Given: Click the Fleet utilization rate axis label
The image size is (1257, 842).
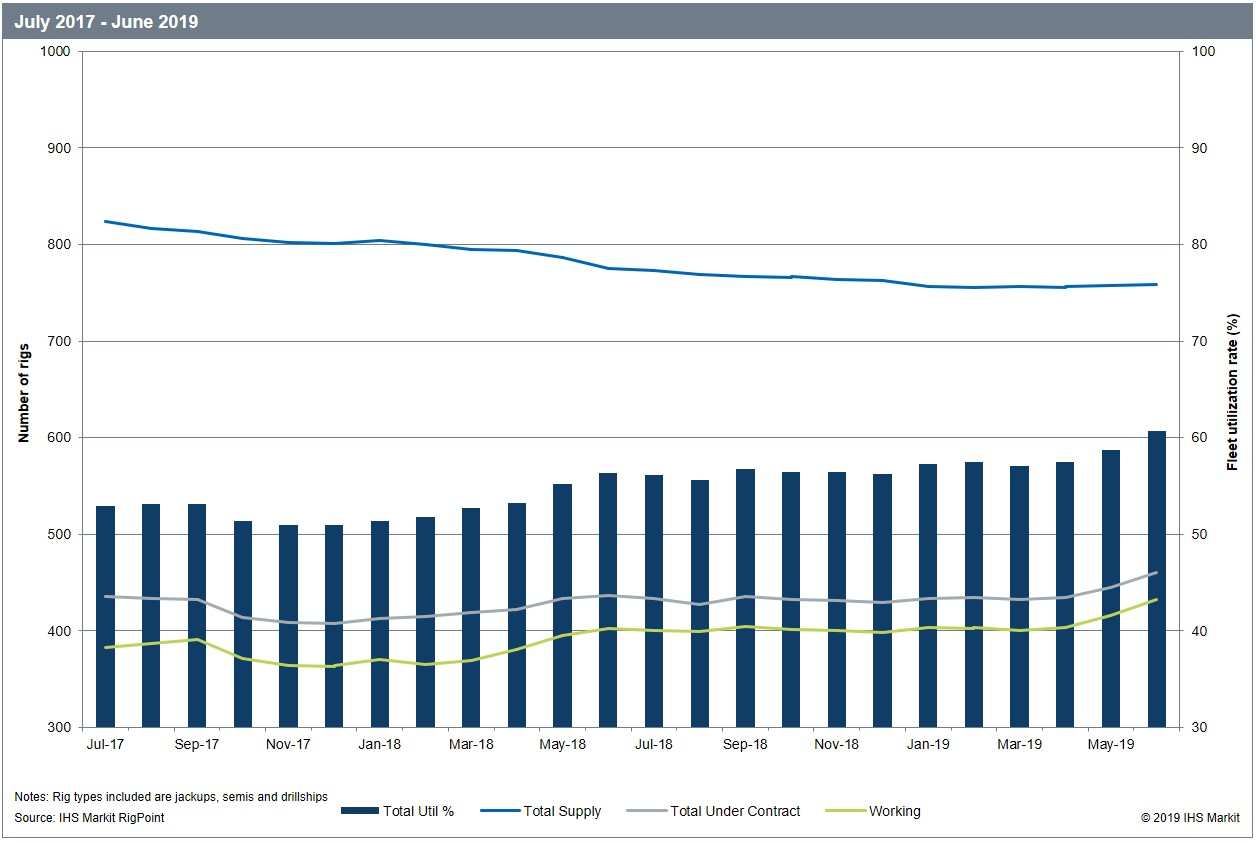Looking at the screenshot, I should pyautogui.click(x=1232, y=391).
